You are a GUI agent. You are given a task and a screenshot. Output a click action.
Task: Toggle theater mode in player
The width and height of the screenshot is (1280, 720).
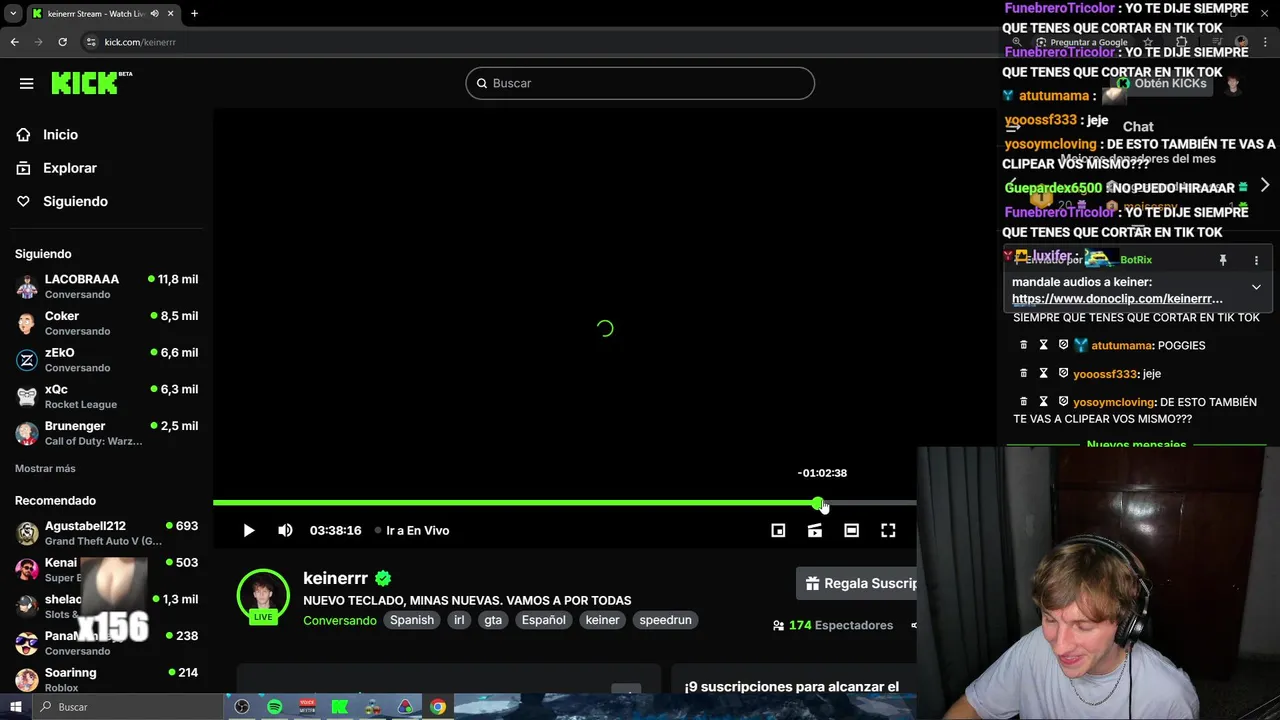pyautogui.click(x=851, y=531)
